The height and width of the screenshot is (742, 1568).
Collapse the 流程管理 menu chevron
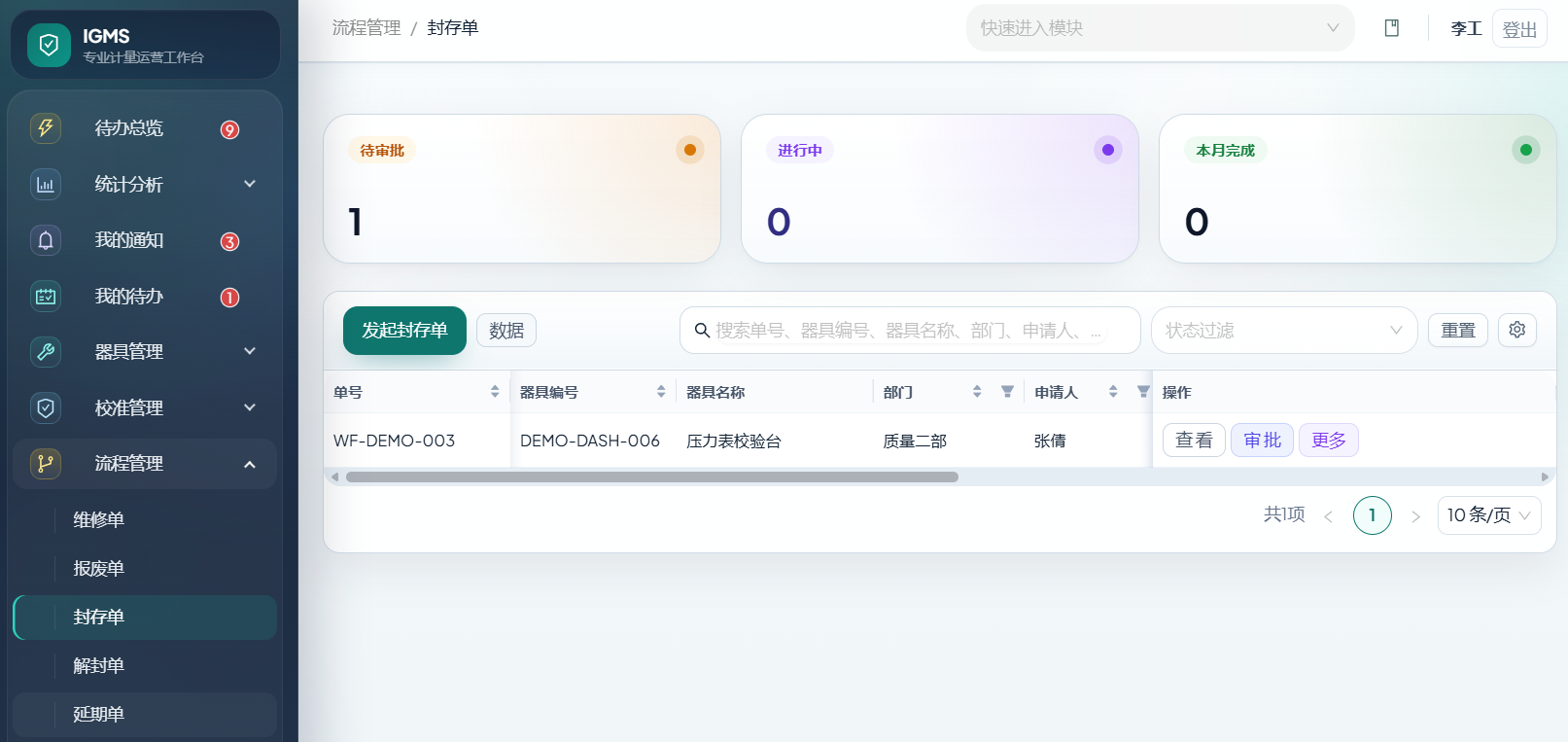tap(250, 464)
